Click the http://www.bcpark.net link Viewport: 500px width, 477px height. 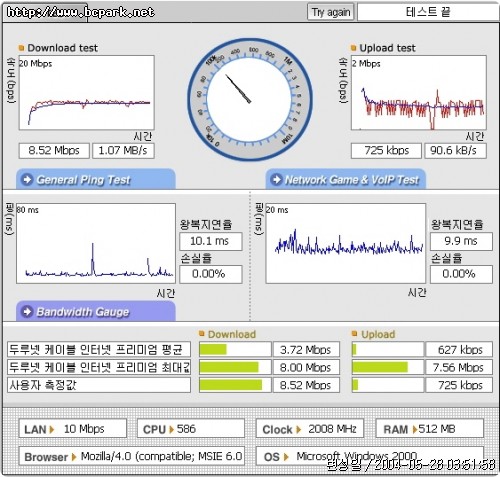(80, 12)
